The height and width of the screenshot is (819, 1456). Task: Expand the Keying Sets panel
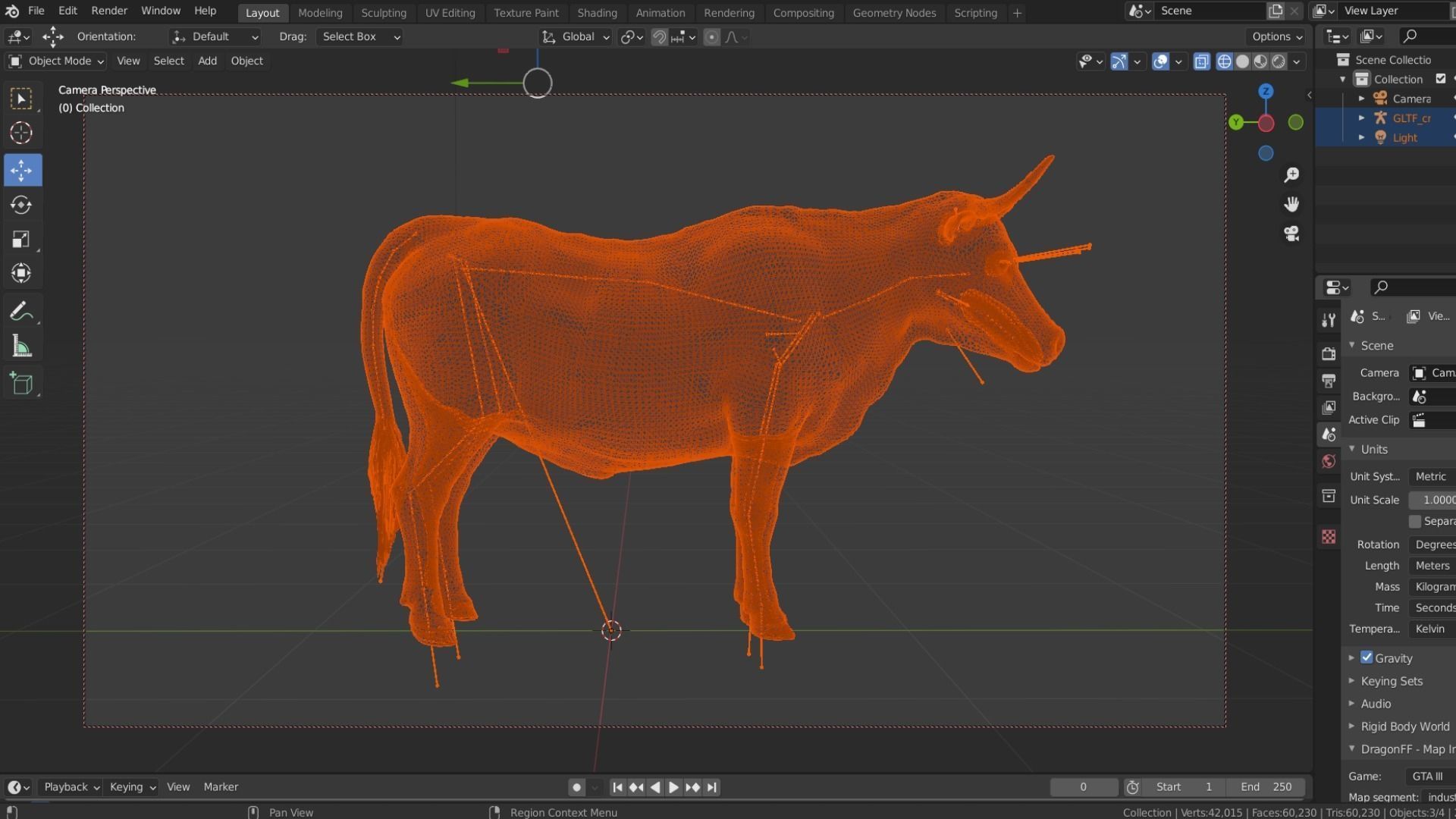coord(1392,681)
